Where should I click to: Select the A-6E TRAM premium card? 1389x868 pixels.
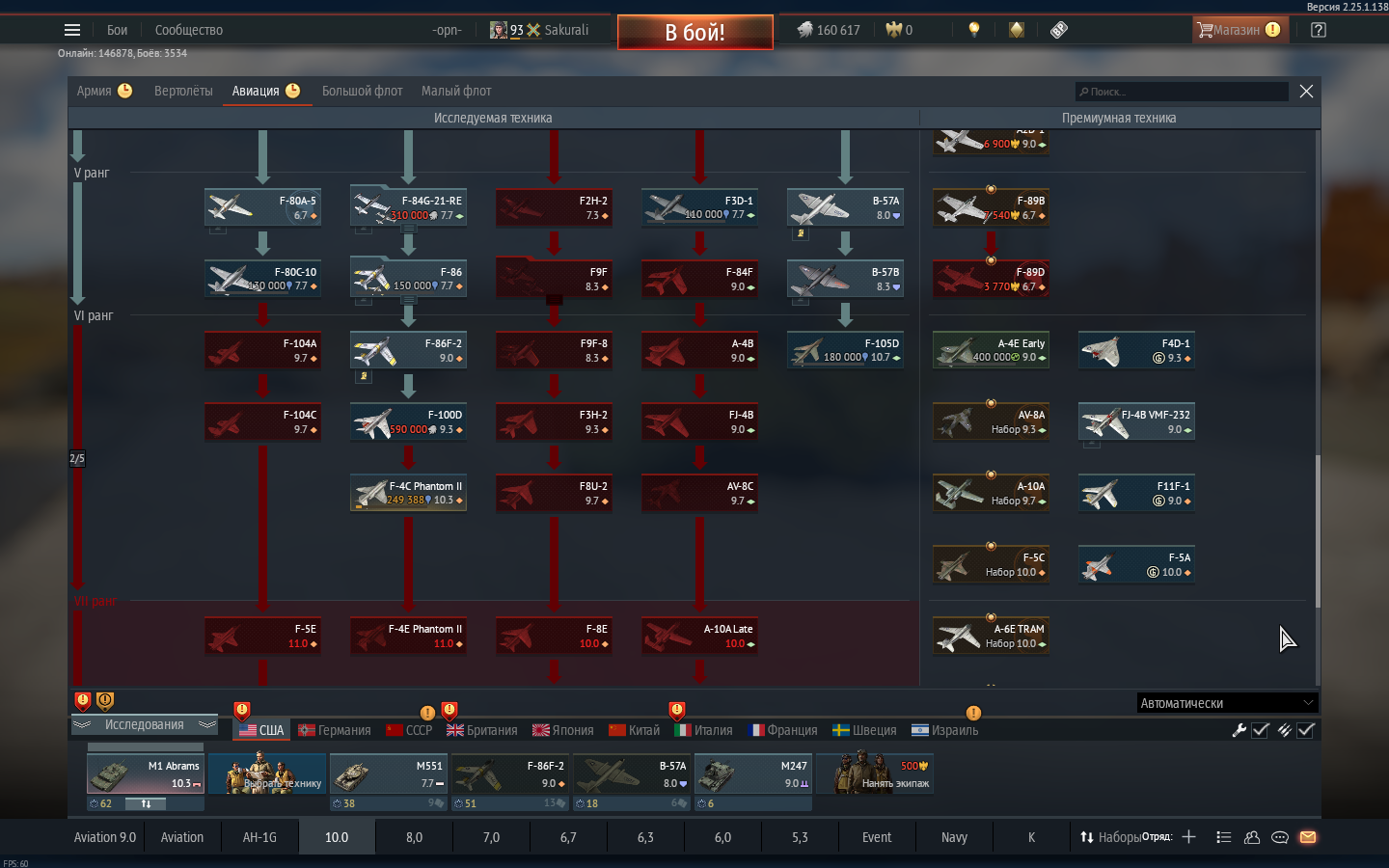click(991, 636)
